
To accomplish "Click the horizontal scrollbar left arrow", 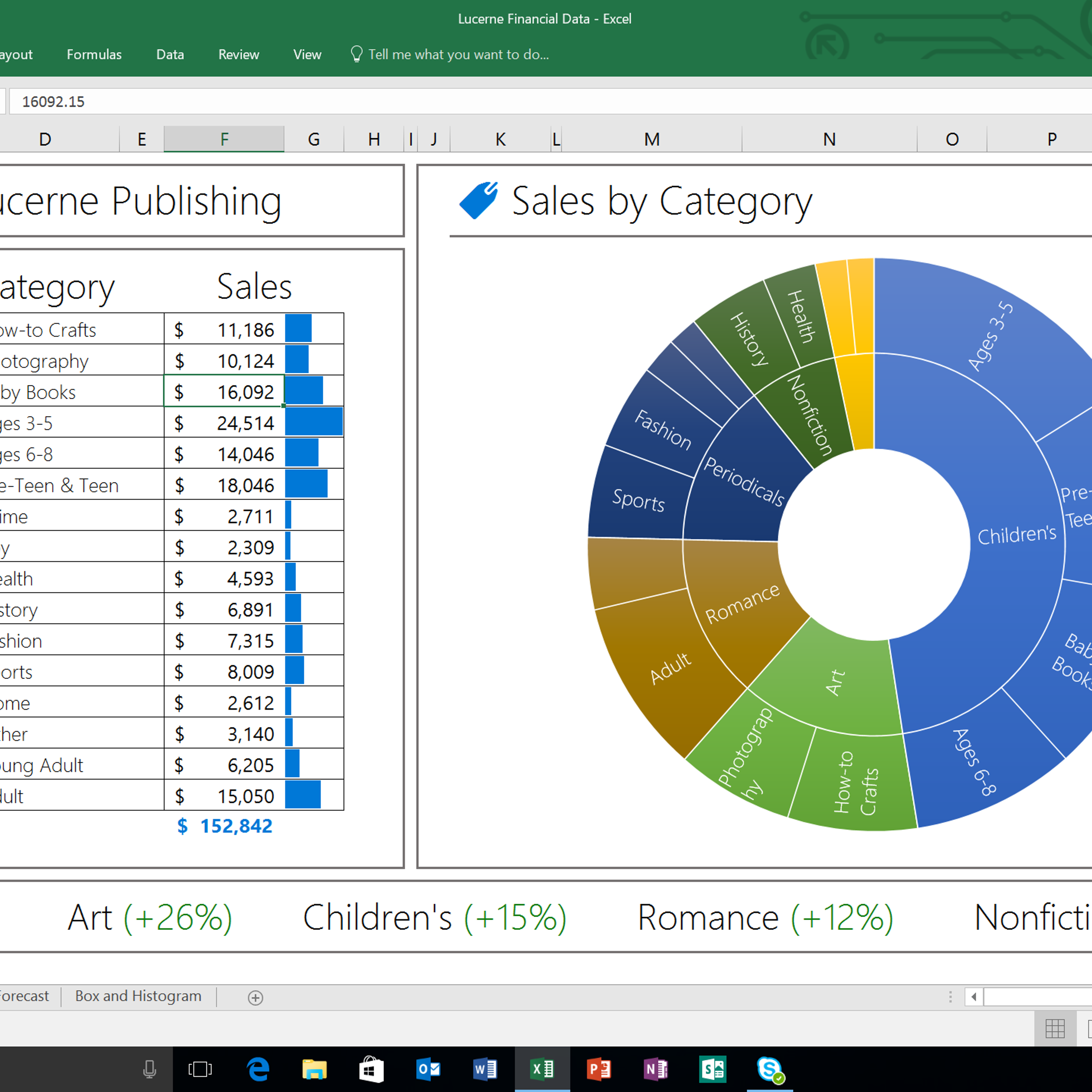I will (973, 996).
